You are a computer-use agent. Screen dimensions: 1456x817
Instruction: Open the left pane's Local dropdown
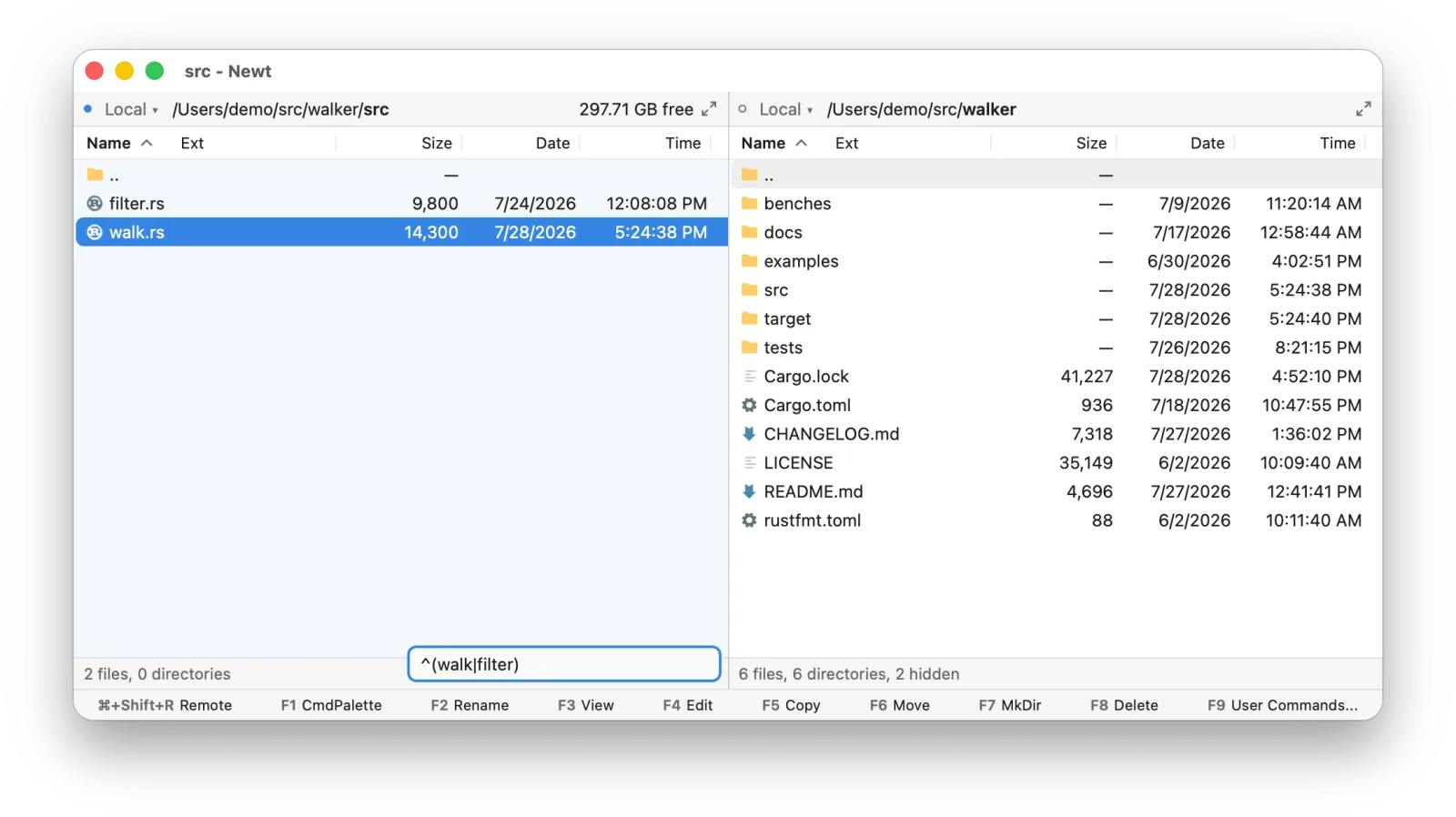tap(131, 109)
